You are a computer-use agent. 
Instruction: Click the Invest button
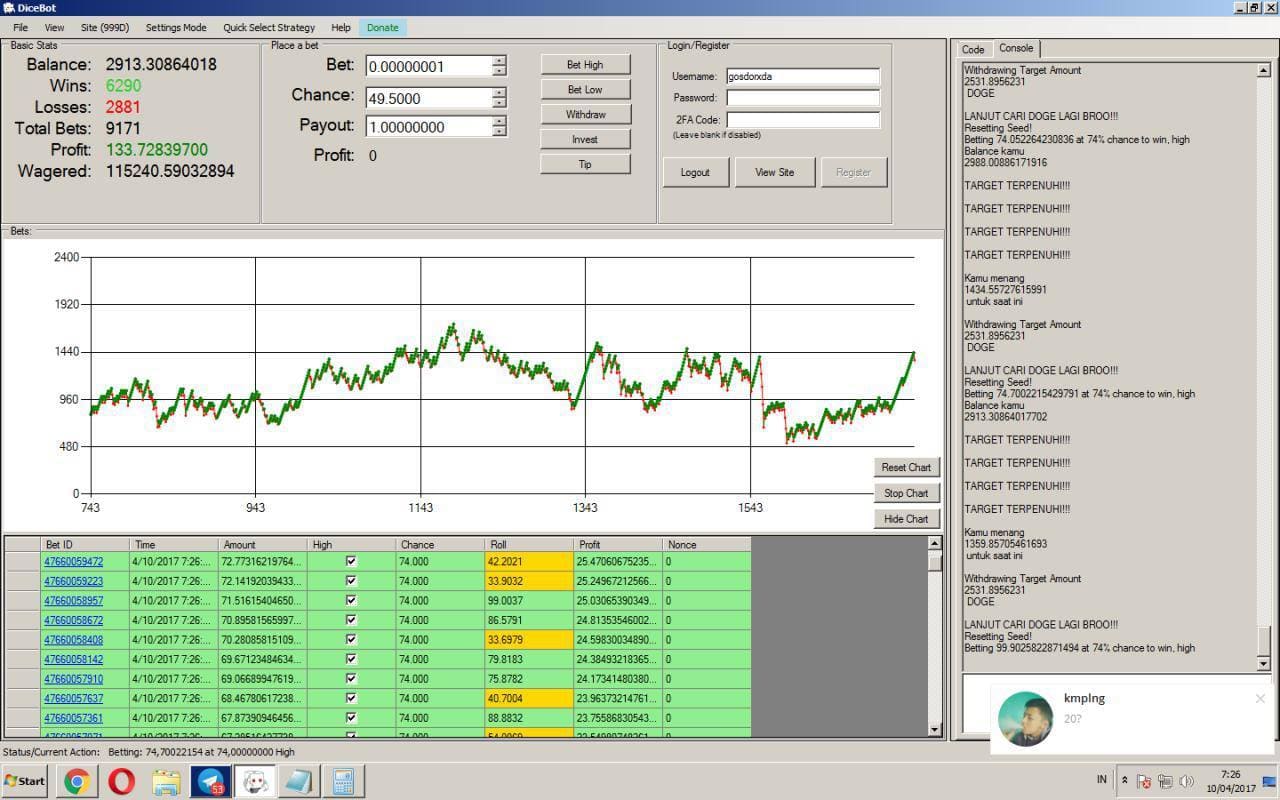[585, 140]
